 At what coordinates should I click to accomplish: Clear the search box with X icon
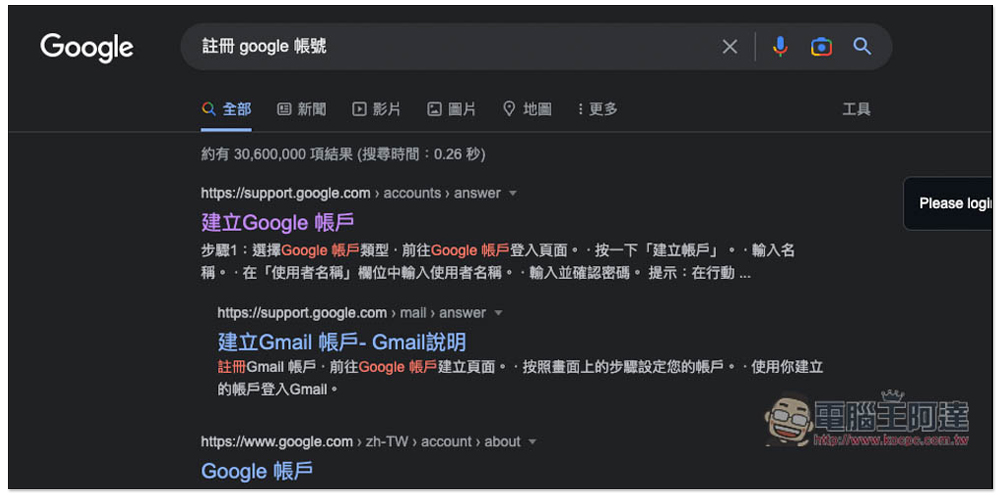pyautogui.click(x=730, y=47)
